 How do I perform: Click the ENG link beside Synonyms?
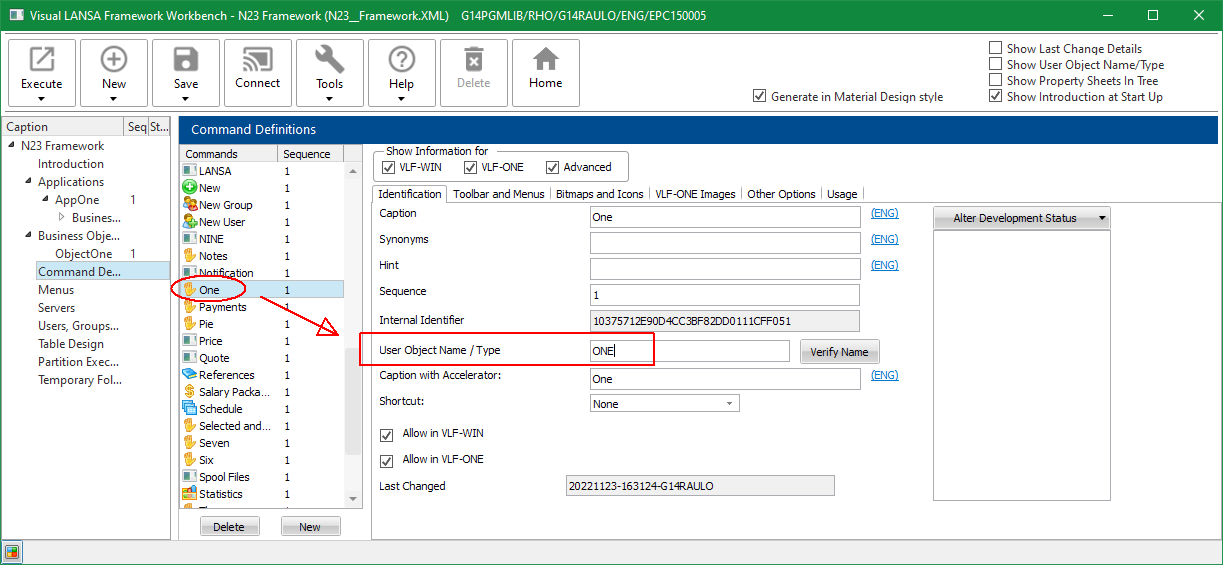click(885, 239)
